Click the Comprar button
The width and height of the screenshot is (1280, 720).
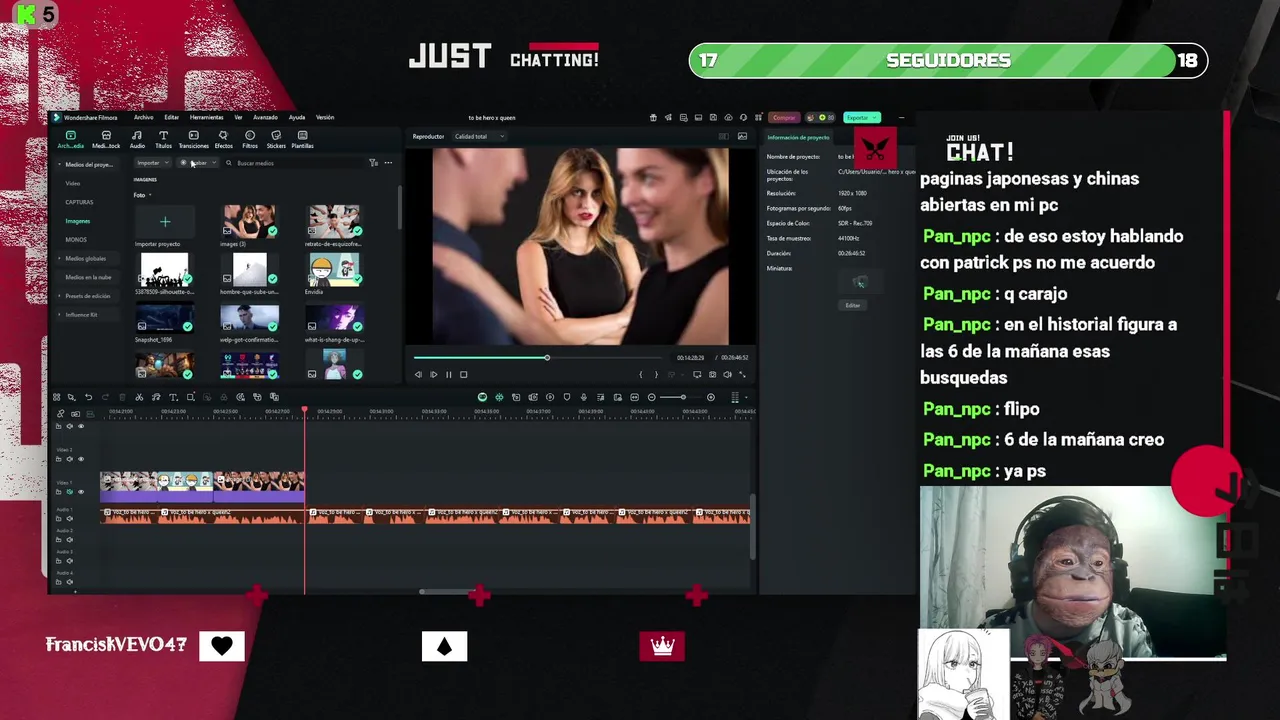point(784,117)
